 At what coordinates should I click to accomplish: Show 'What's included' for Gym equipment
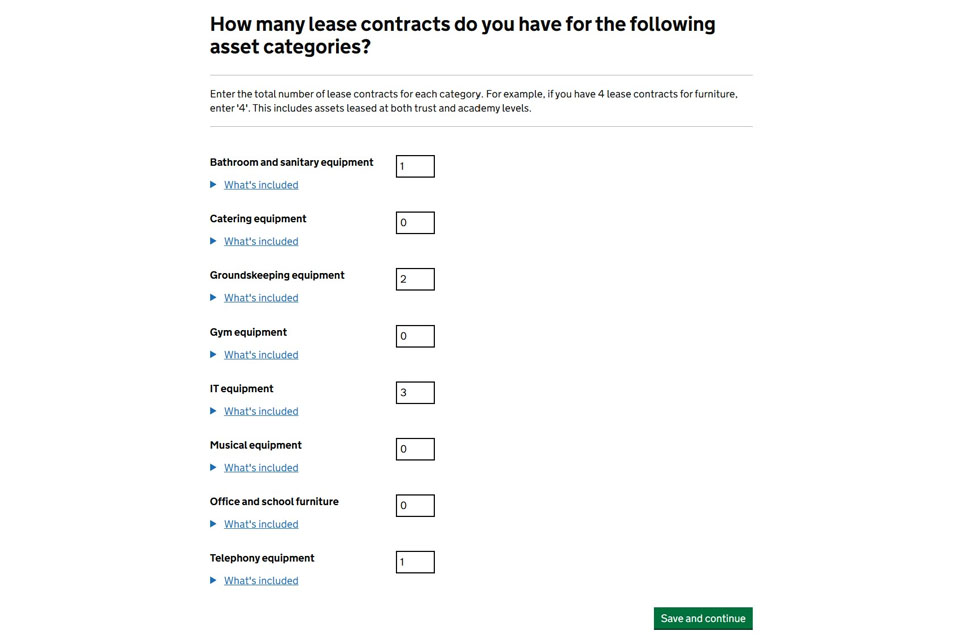(261, 355)
